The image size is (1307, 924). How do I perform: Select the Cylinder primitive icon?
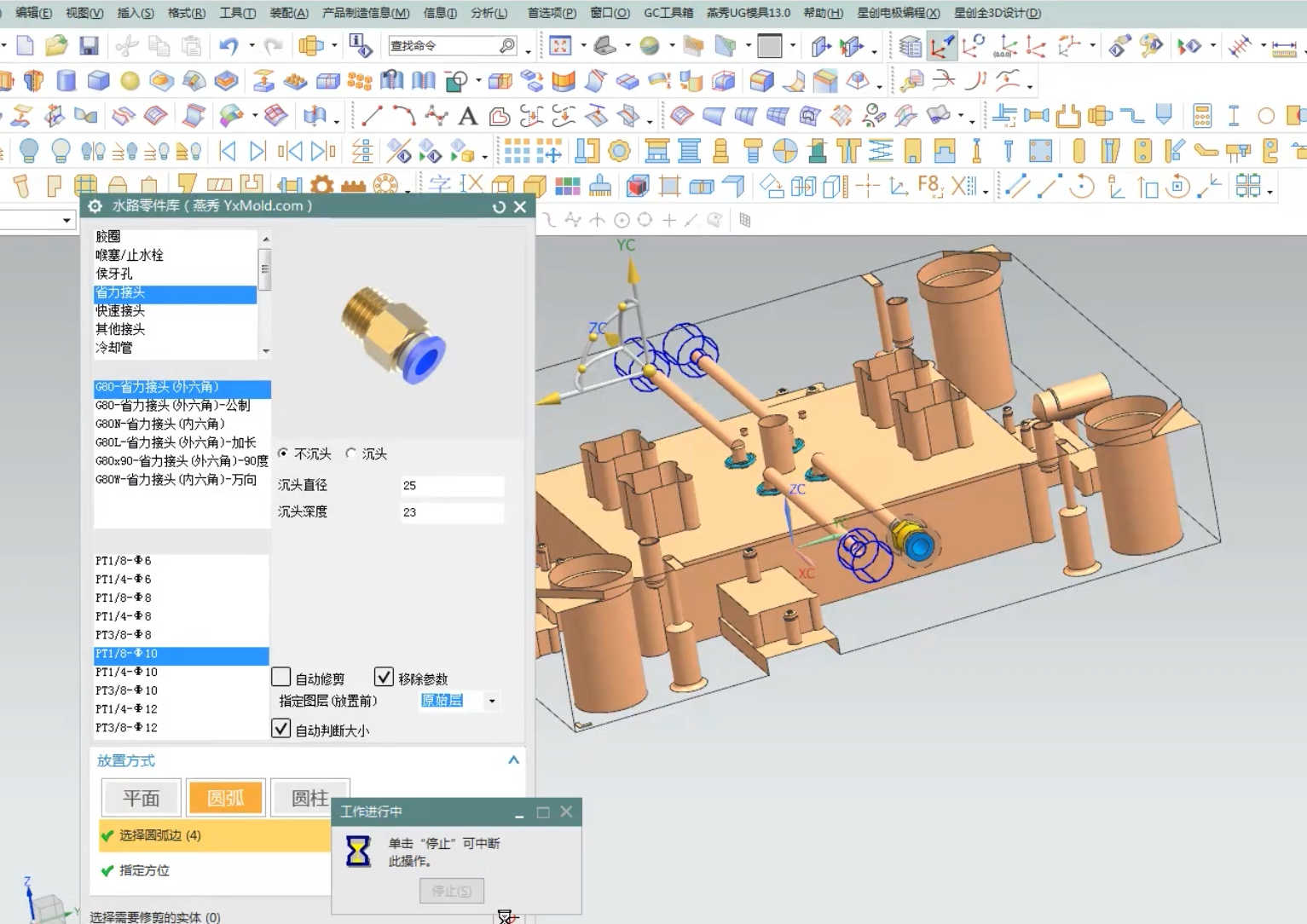pyautogui.click(x=66, y=81)
